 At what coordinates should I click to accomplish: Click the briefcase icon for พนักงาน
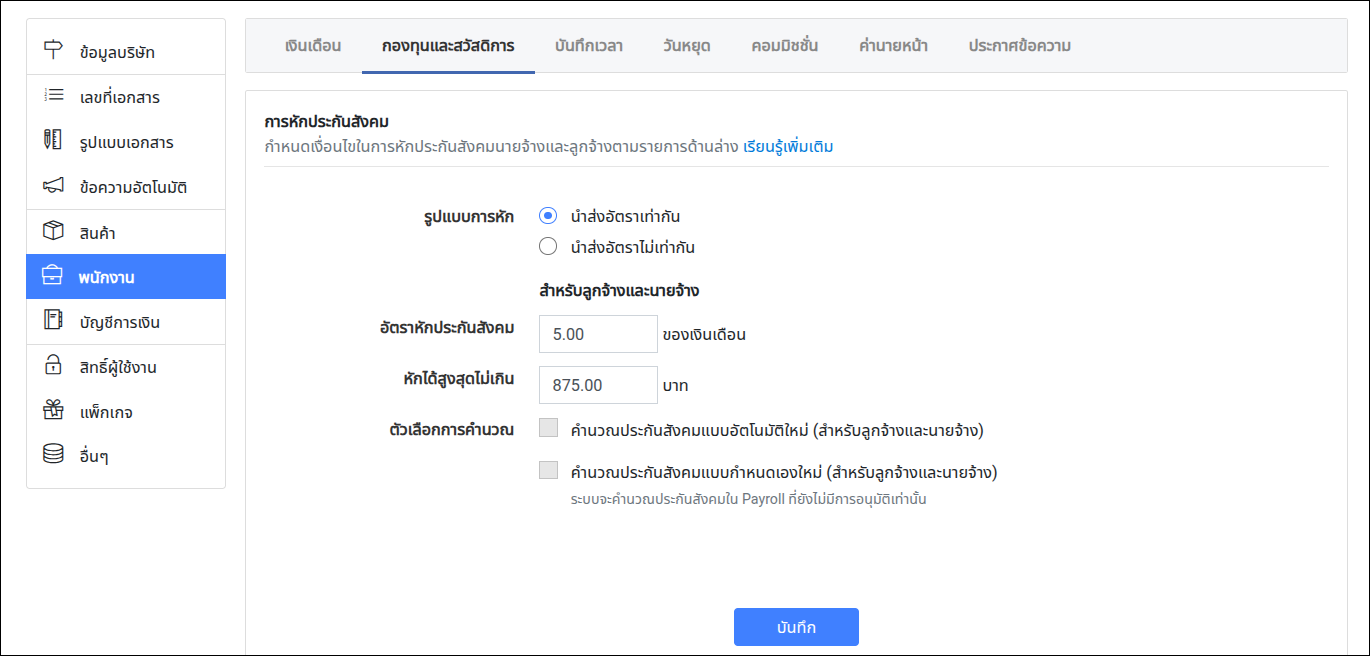(x=53, y=276)
